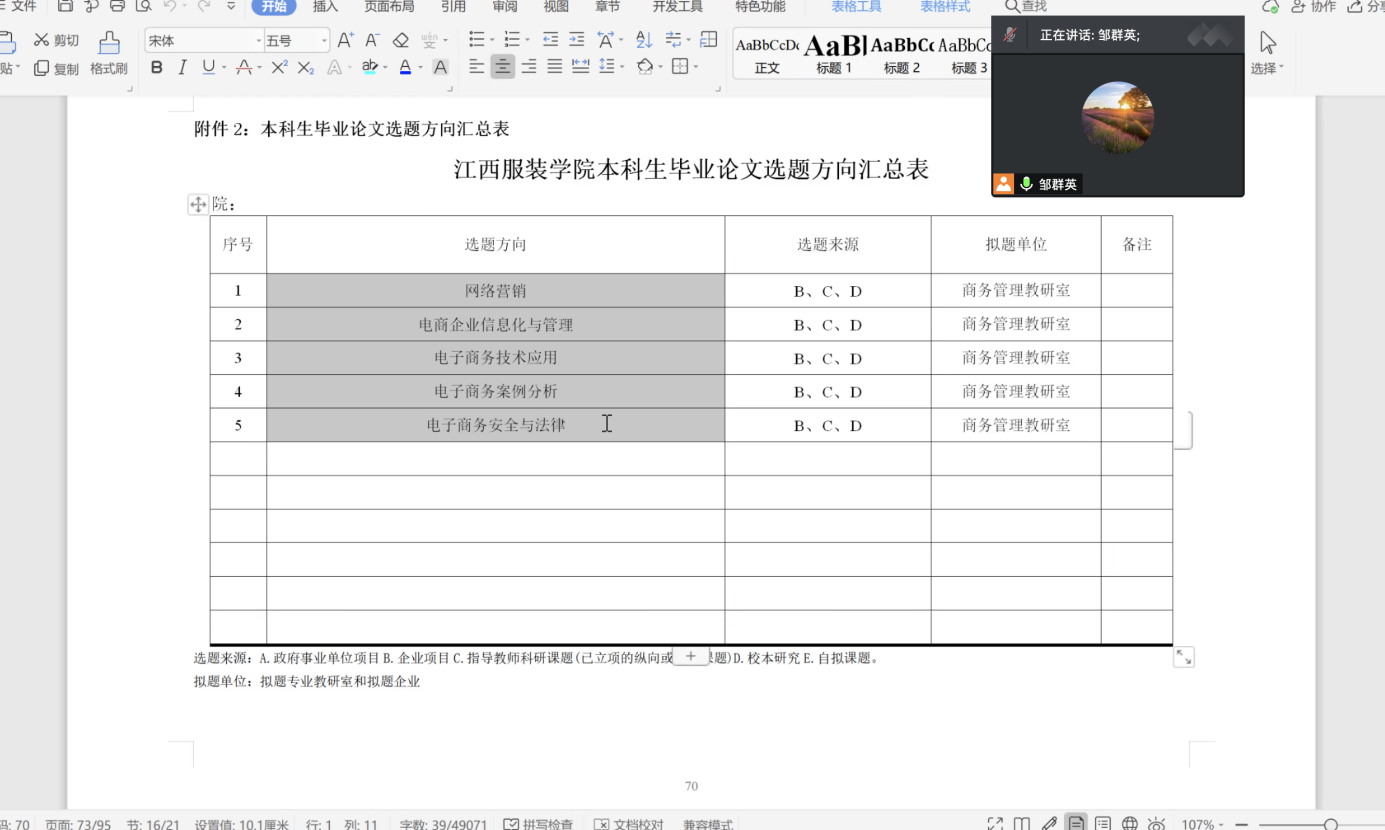Click the Clear Formatting eraser icon

click(x=401, y=40)
